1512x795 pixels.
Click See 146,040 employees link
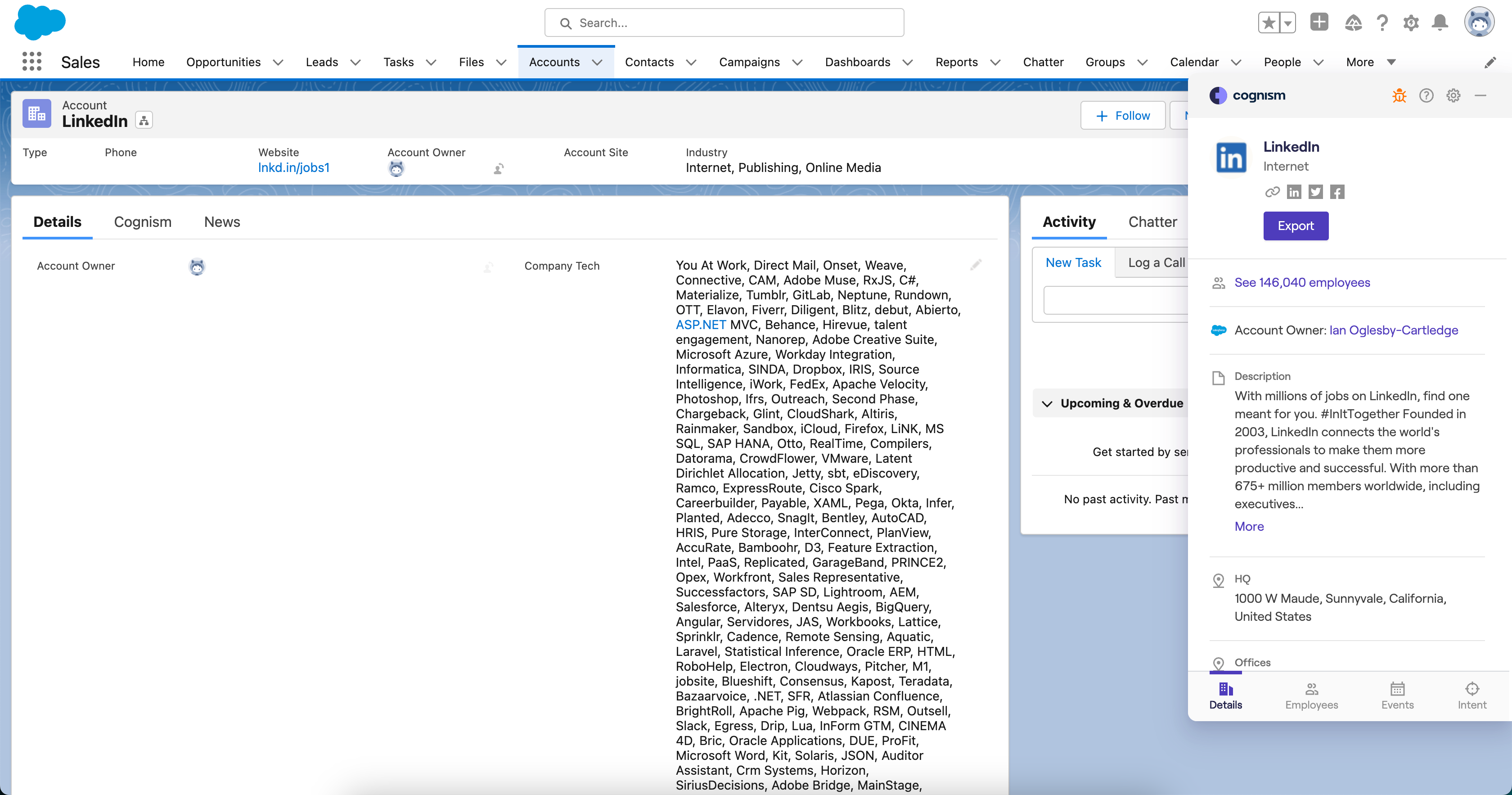click(1302, 282)
